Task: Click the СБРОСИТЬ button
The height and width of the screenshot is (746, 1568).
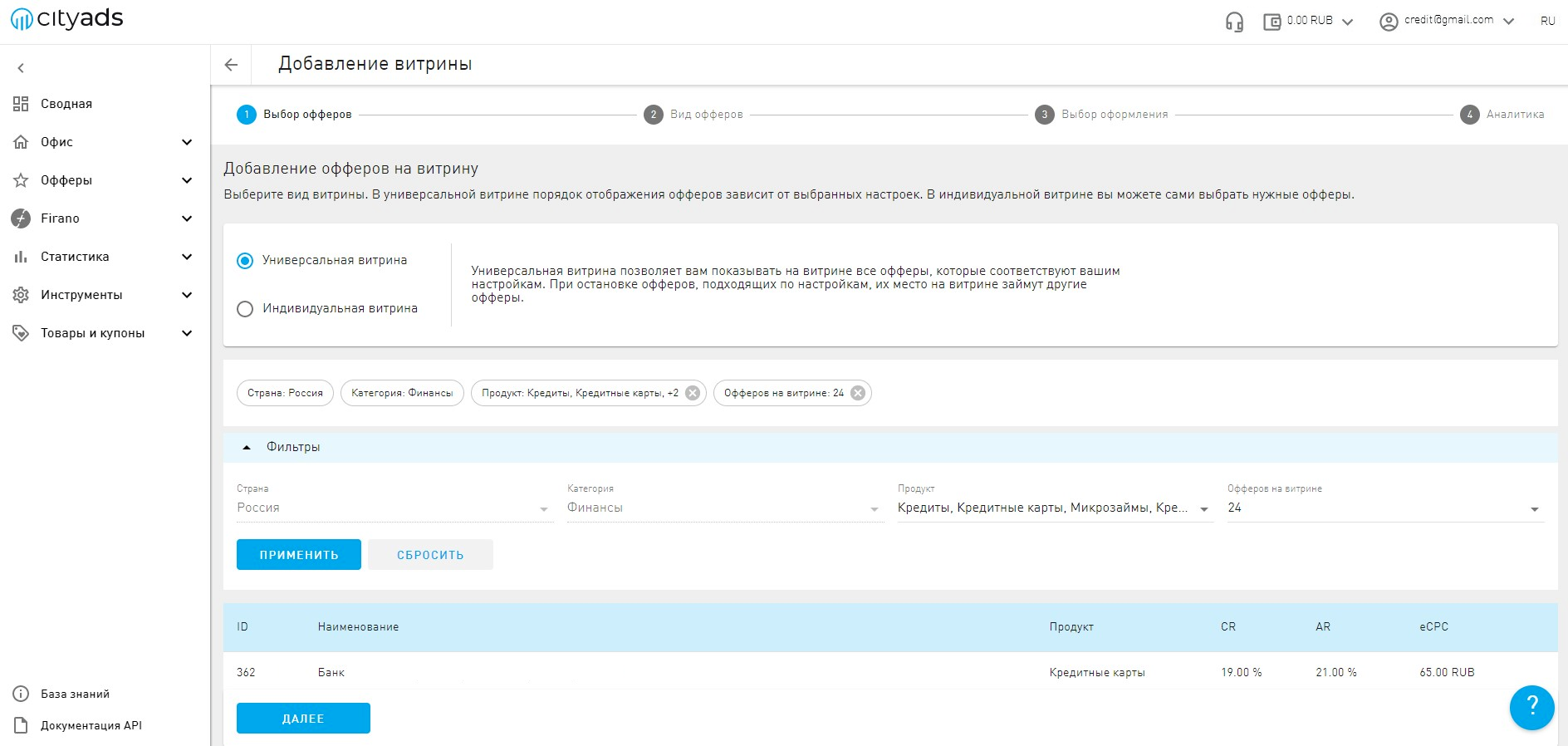Action: click(430, 555)
